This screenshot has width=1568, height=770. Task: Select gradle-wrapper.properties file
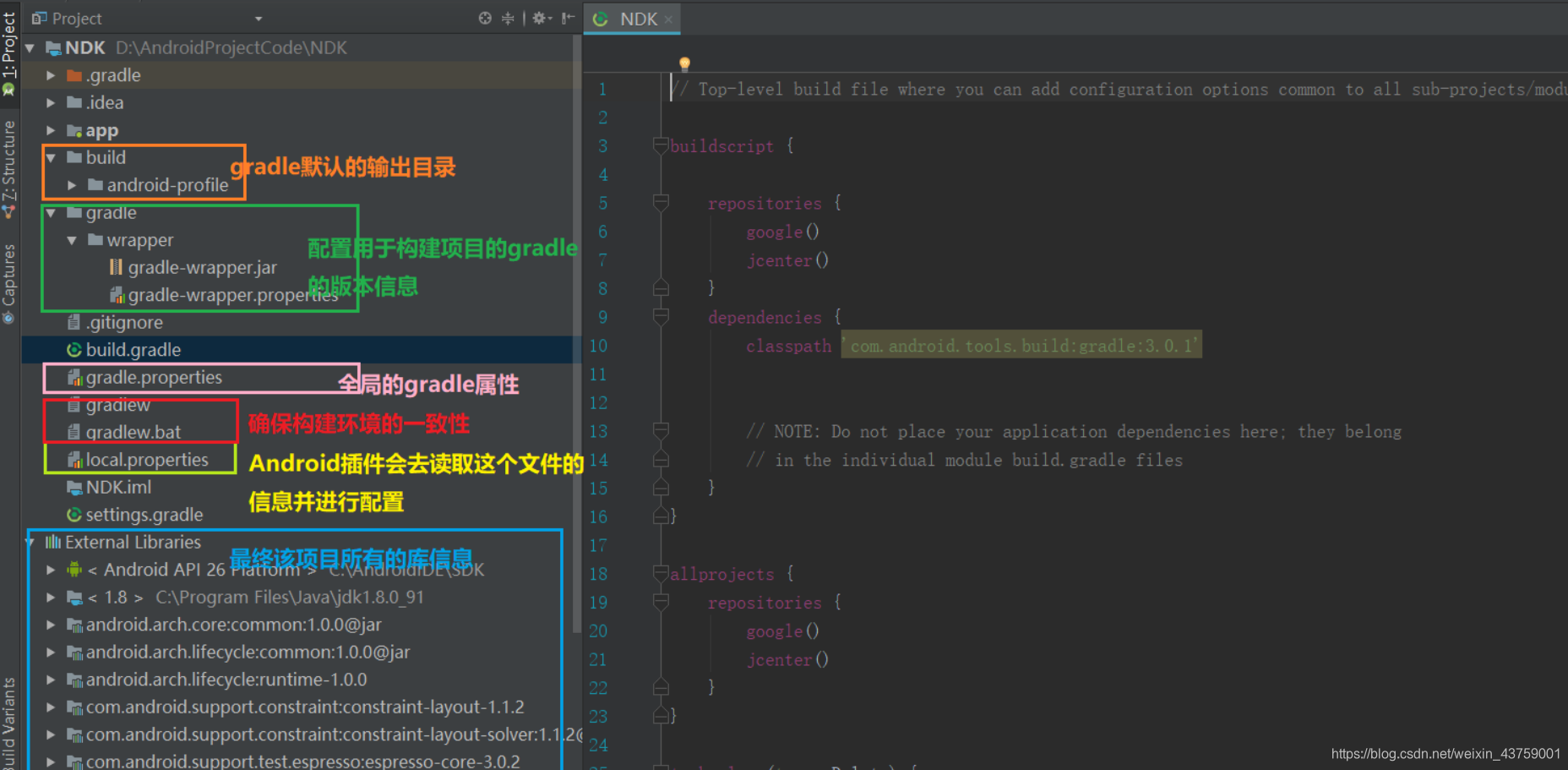tap(233, 295)
